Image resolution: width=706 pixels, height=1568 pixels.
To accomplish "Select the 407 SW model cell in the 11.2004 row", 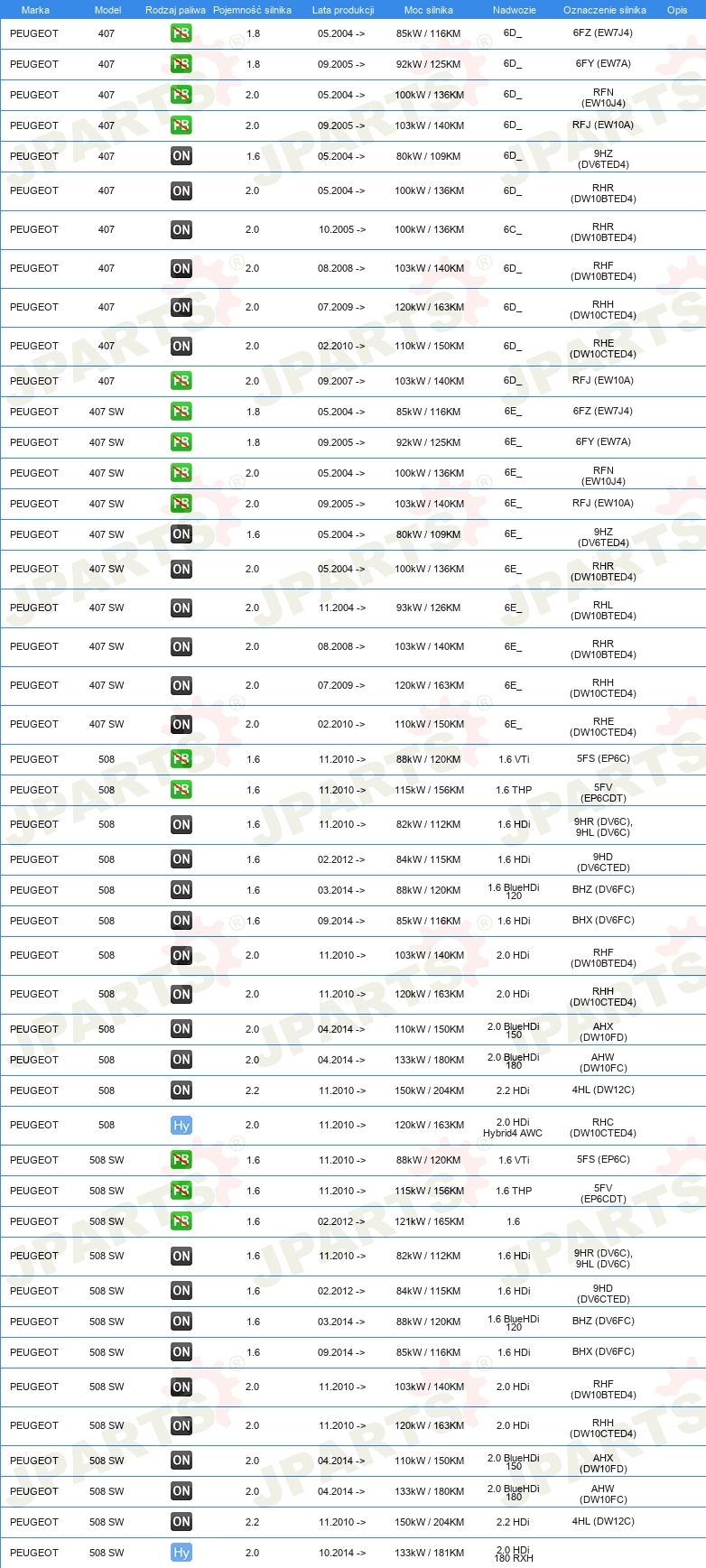I will pos(107,608).
